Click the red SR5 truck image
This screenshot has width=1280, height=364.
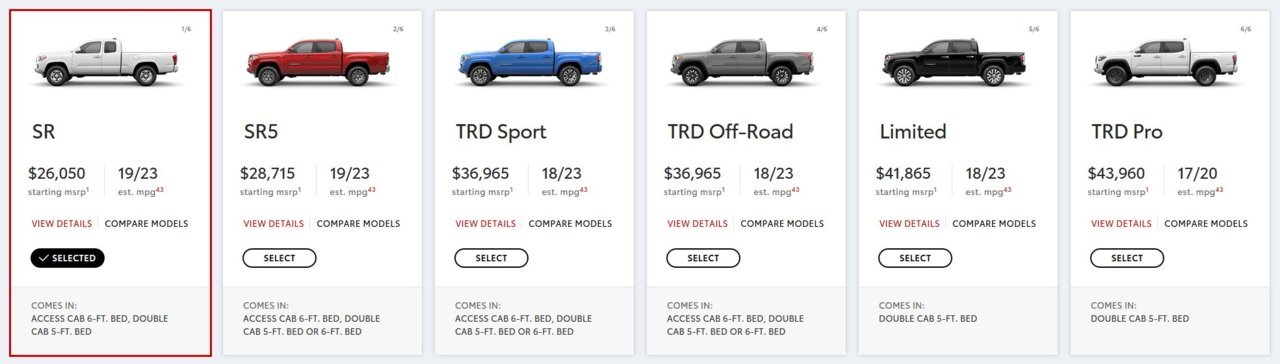tap(317, 62)
